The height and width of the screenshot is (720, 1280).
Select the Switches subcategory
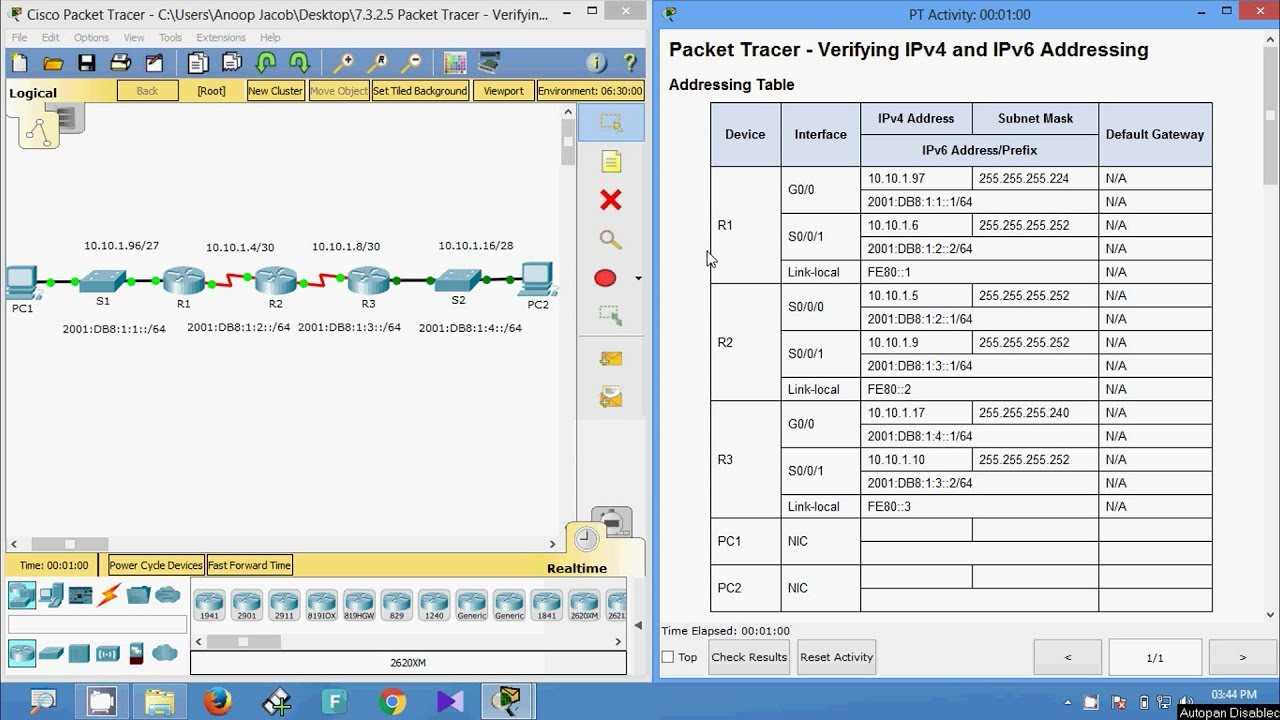click(51, 653)
